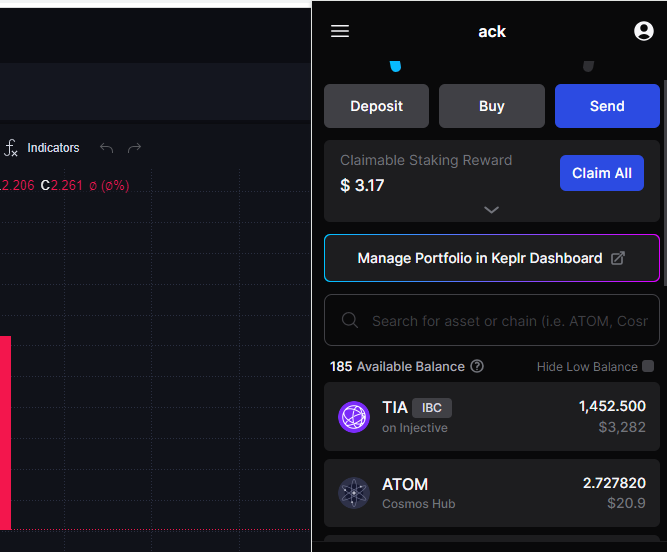Enable the Hide Low Balance checkbox
Viewport: 667px width, 552px height.
click(648, 366)
